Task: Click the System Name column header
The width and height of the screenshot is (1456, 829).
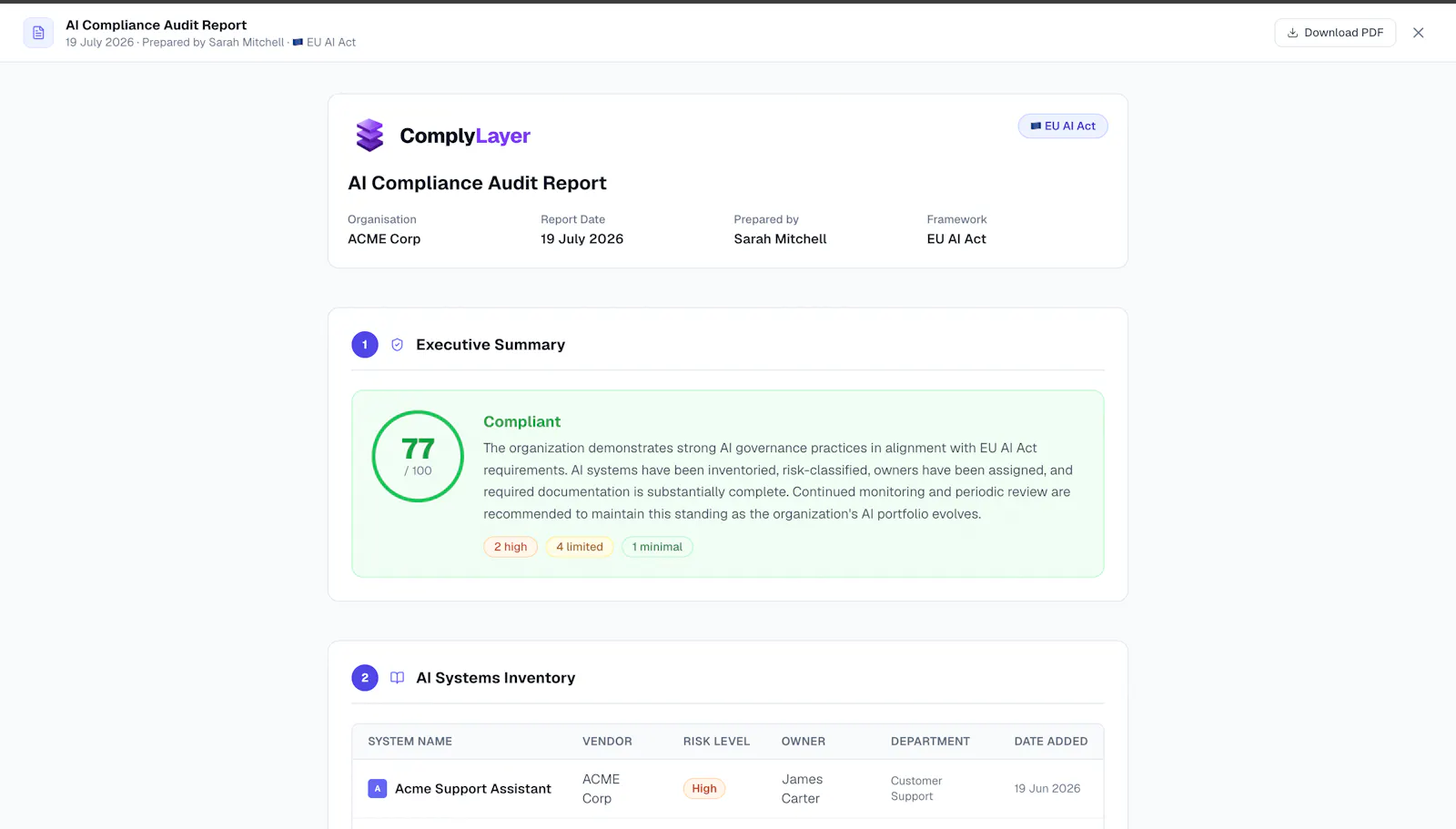Action: 409,742
